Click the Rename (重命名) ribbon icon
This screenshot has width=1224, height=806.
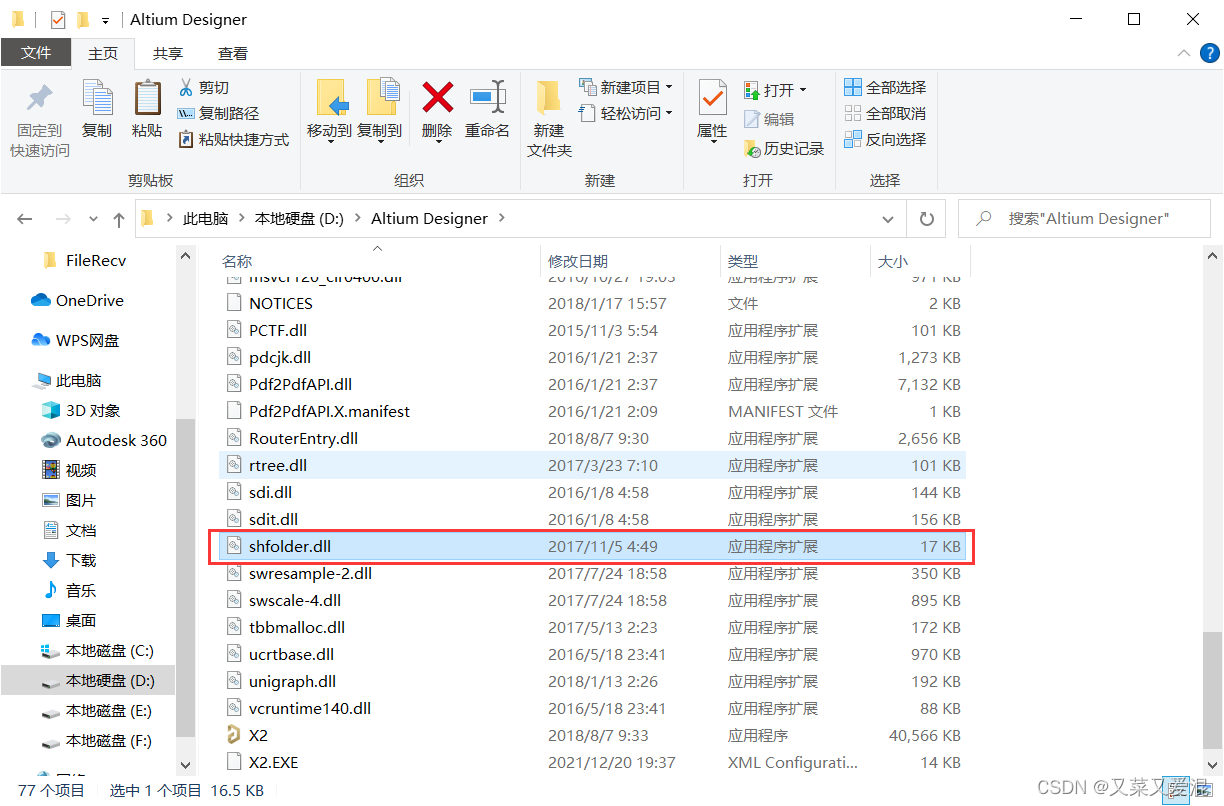coord(487,98)
